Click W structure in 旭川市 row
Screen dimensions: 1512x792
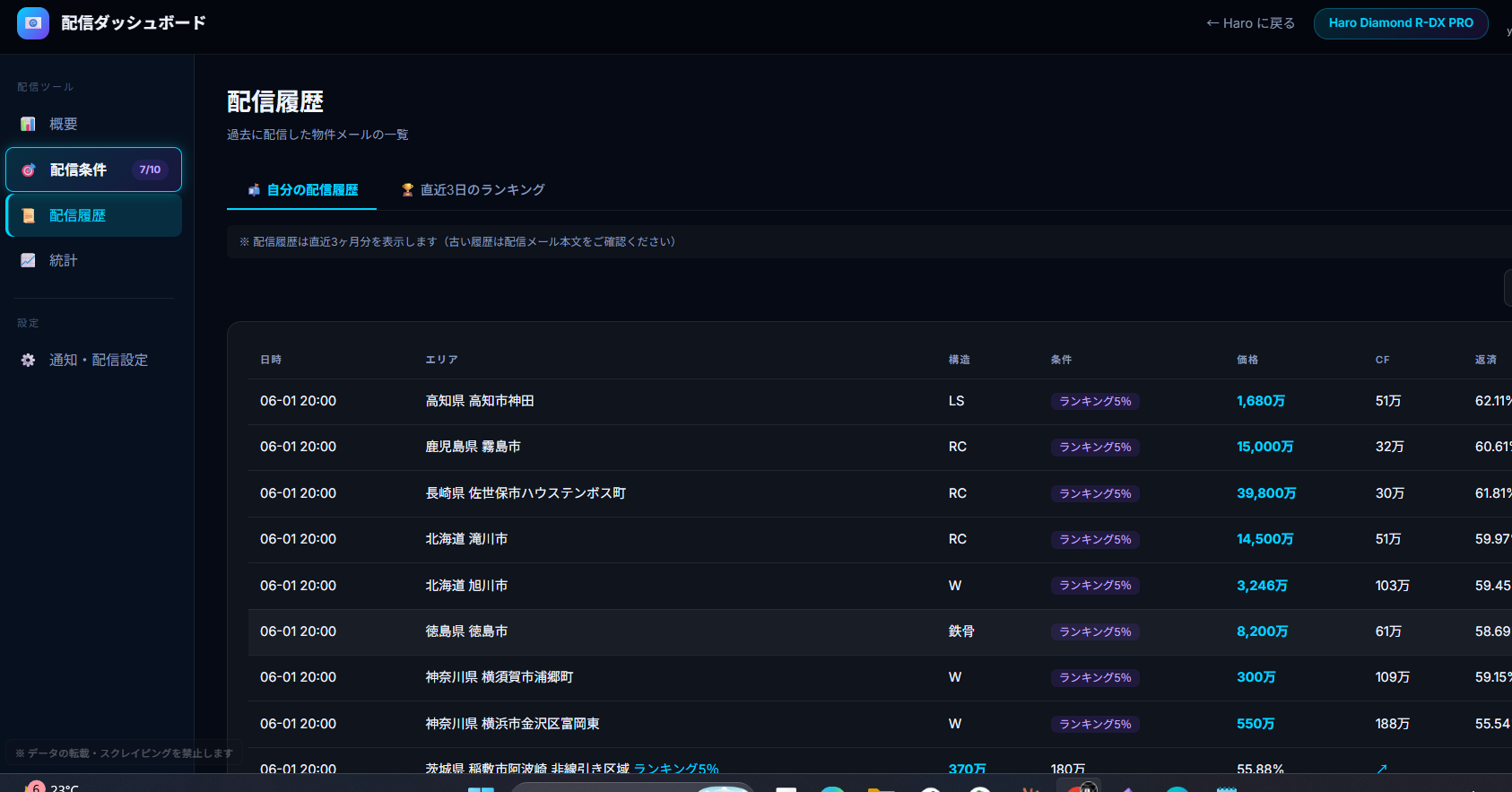pos(955,586)
